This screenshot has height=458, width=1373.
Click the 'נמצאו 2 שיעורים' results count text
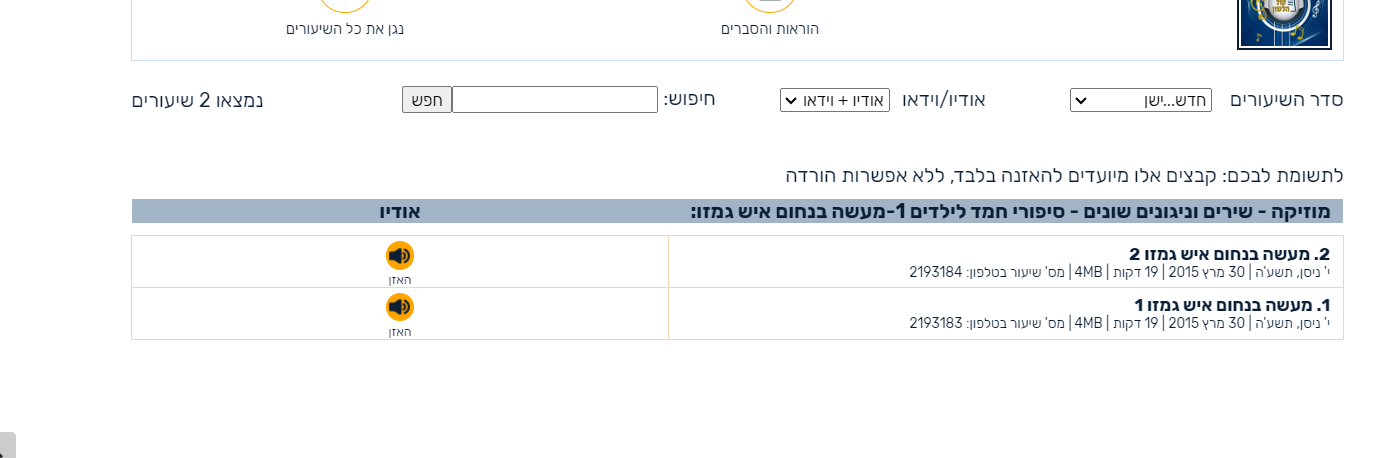[x=198, y=100]
